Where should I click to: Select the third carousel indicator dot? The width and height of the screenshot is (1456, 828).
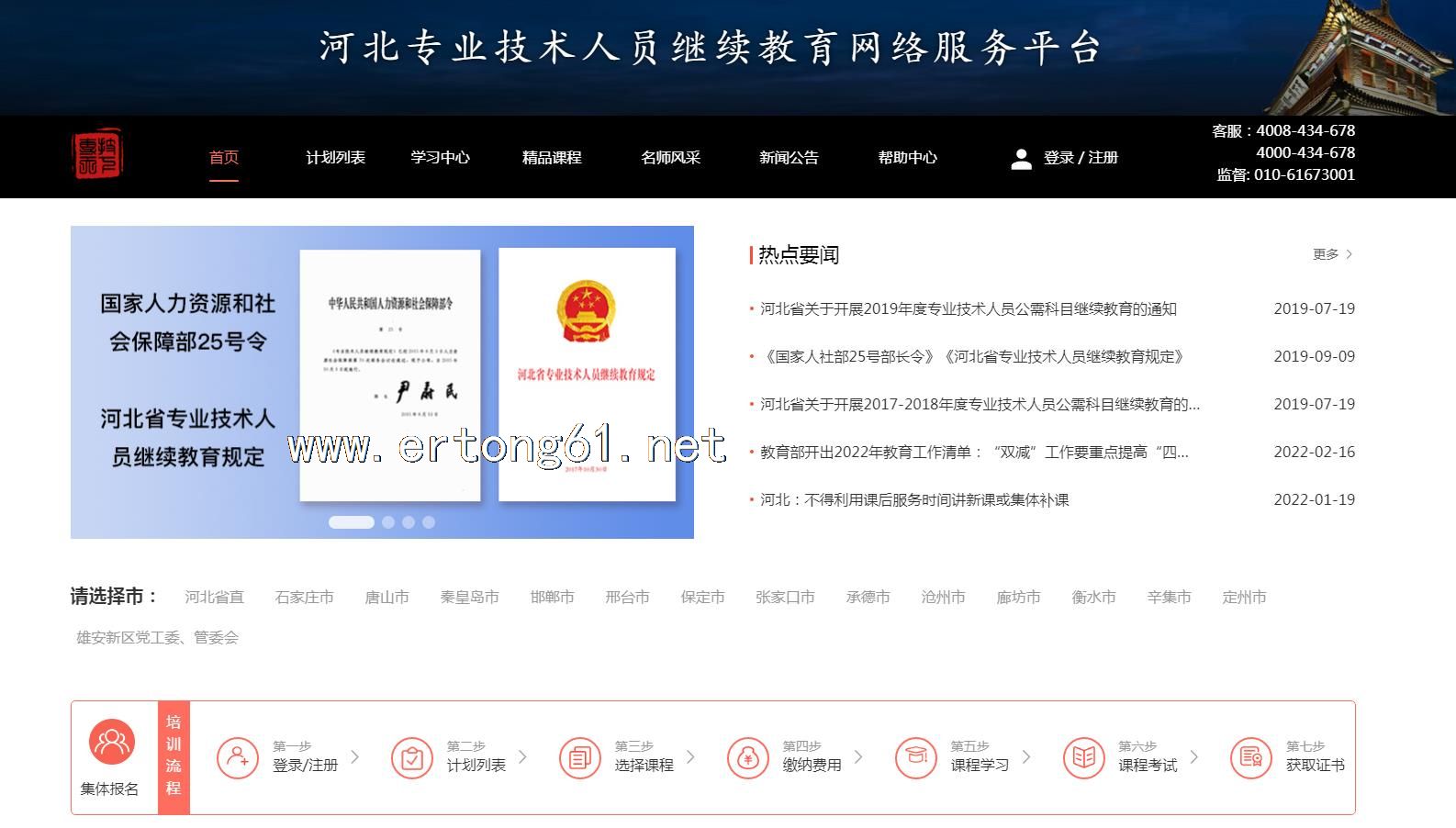pos(409,522)
